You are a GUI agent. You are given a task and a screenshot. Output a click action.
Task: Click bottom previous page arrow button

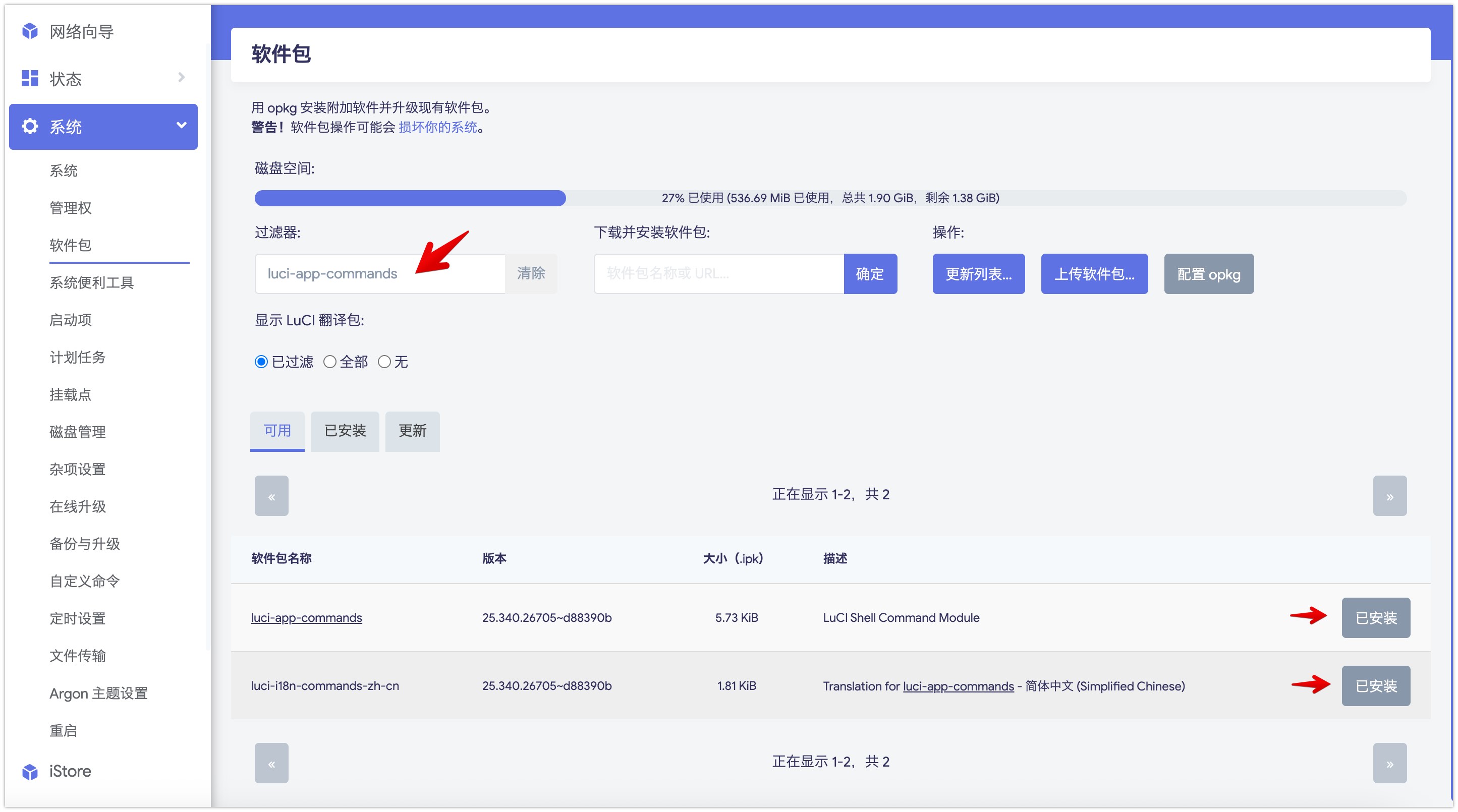[271, 763]
